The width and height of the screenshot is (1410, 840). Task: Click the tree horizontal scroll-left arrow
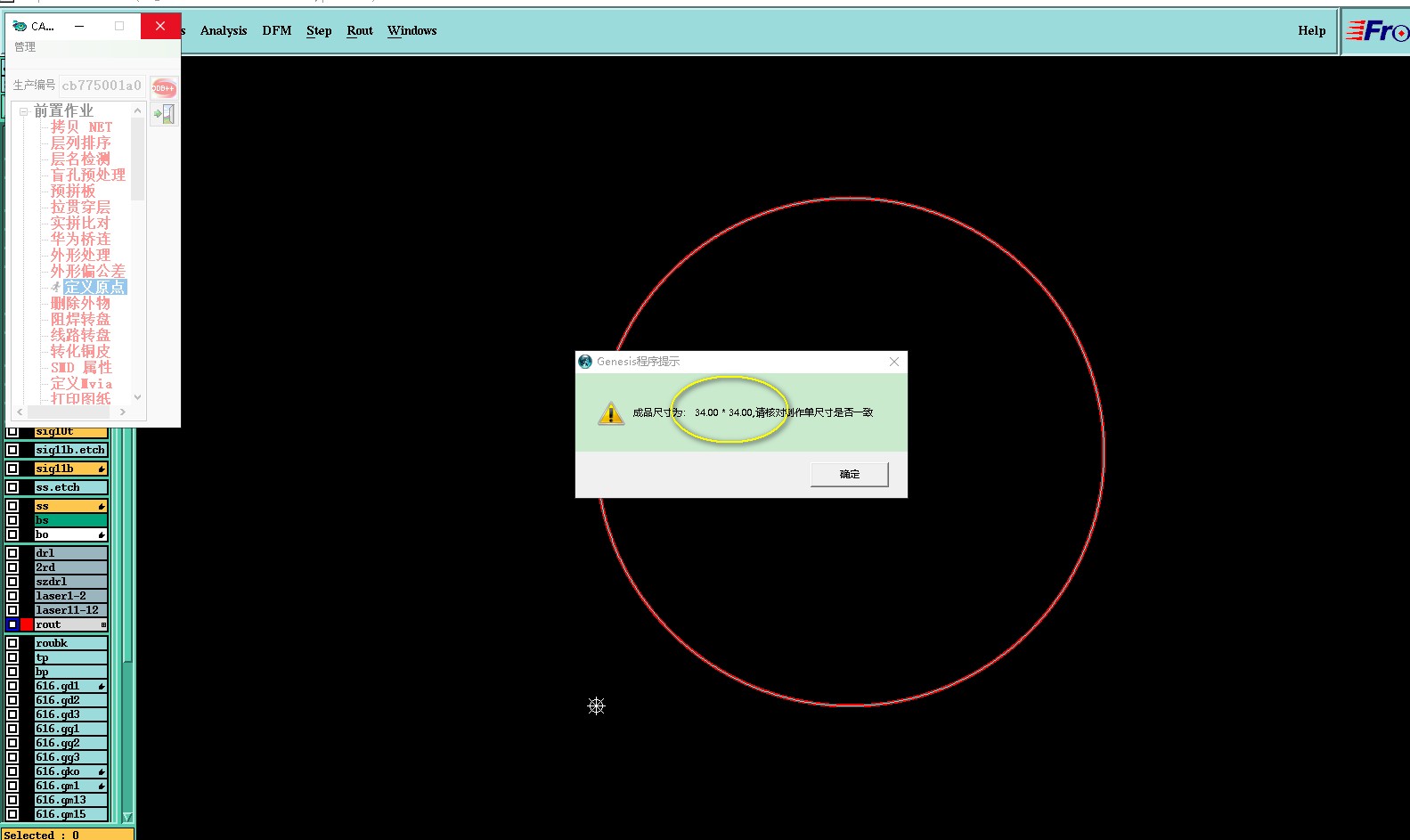(x=20, y=412)
